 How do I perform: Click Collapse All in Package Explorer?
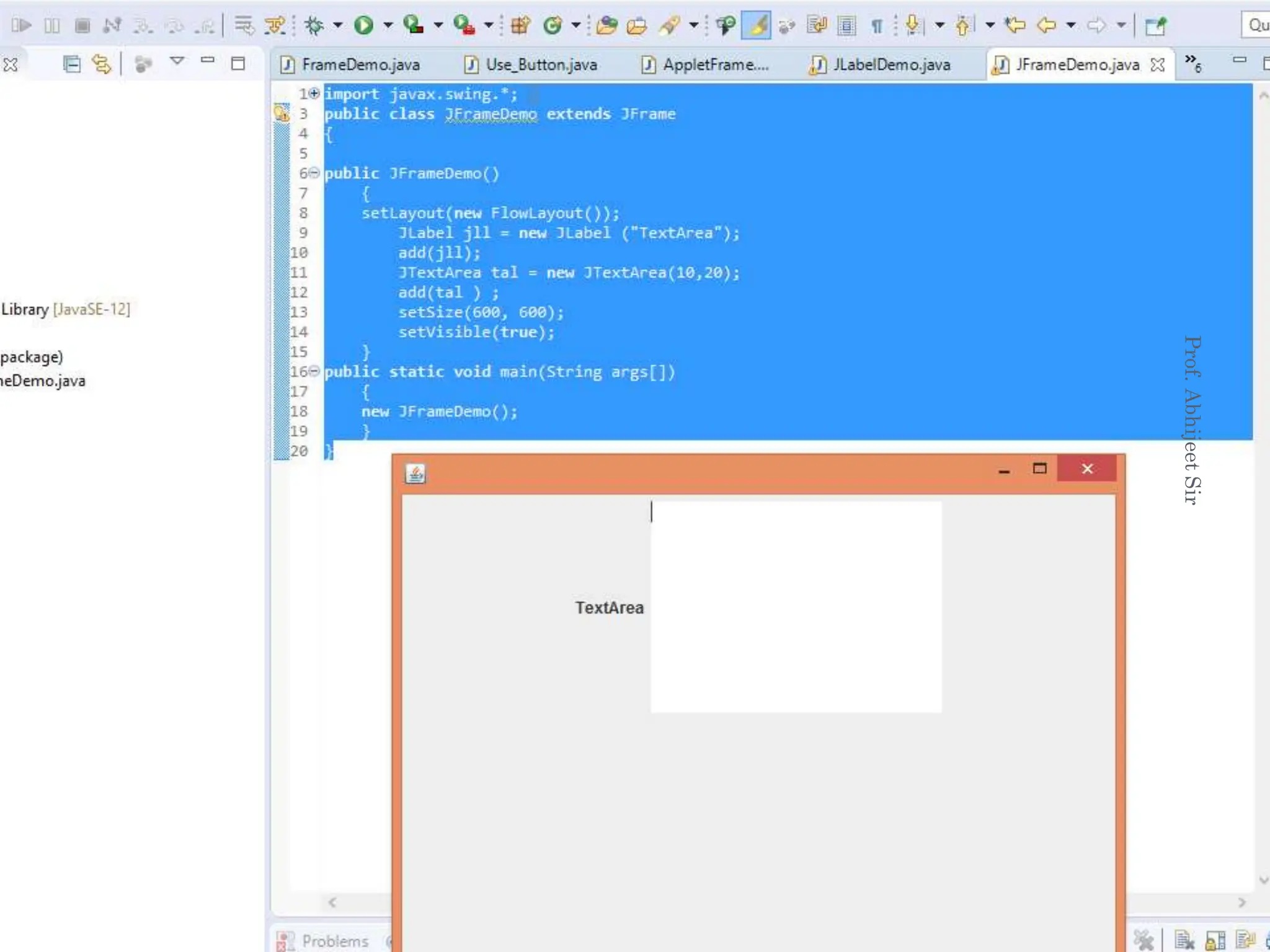pyautogui.click(x=72, y=64)
